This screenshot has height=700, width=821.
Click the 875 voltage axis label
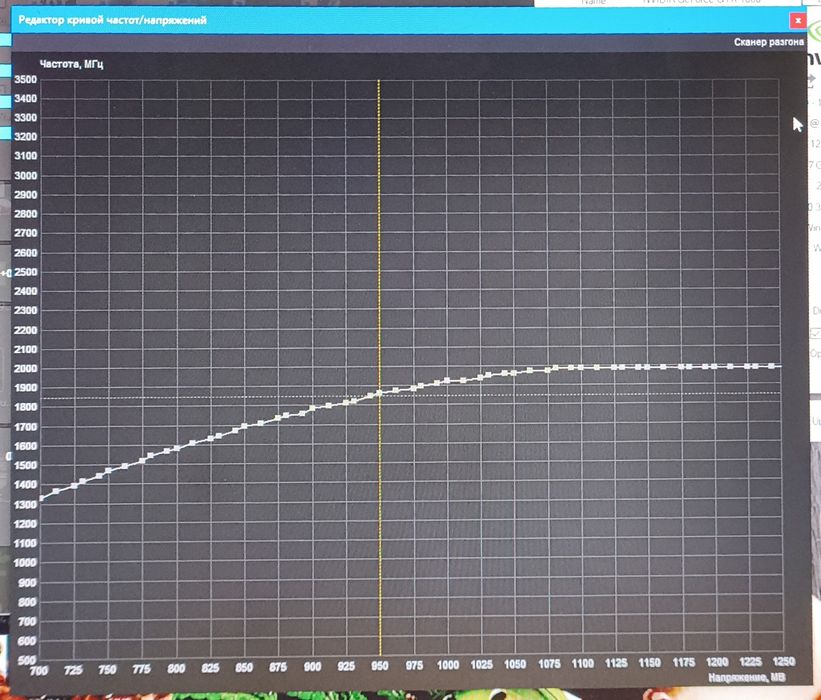[278, 667]
